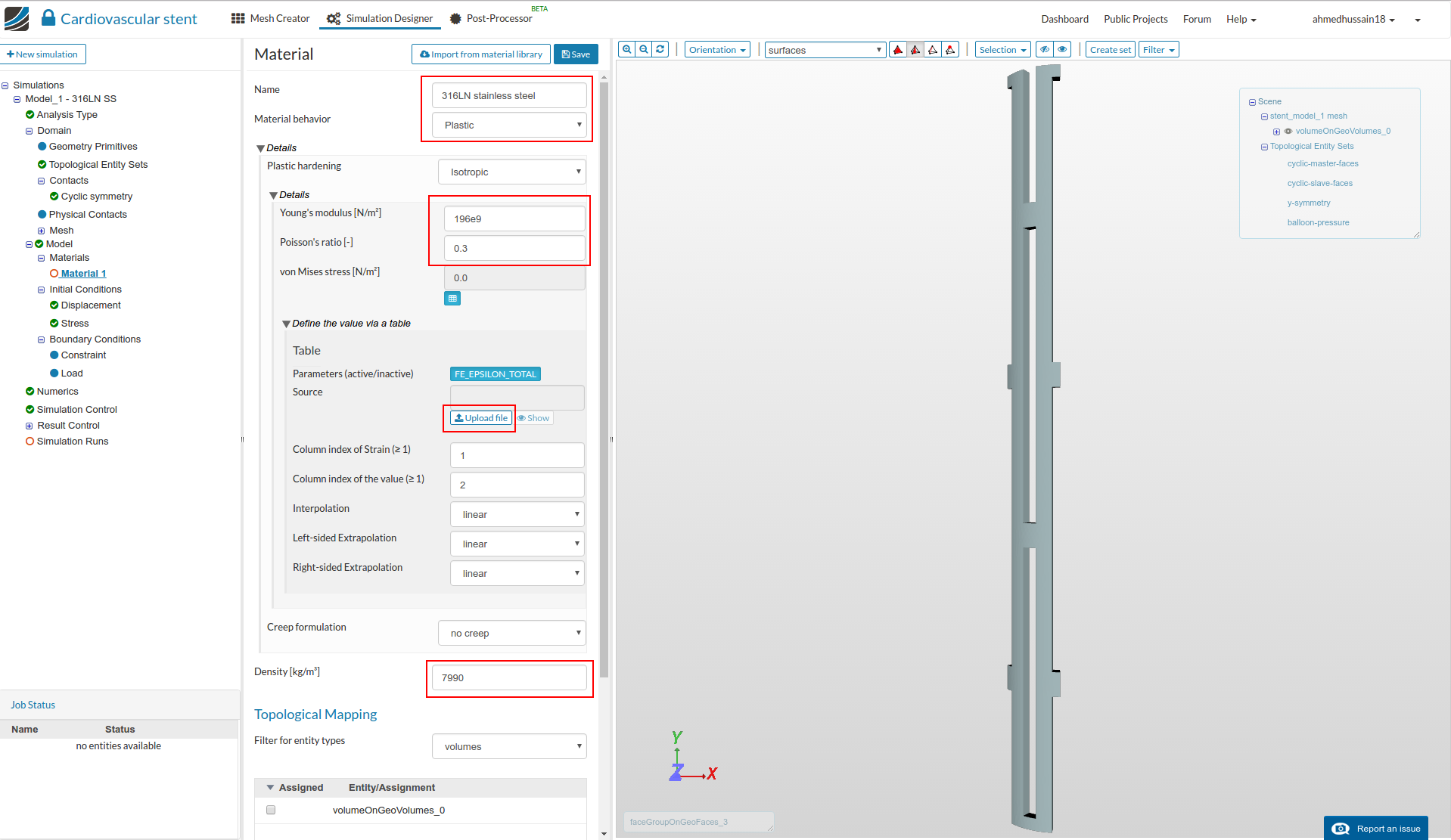Click the Geometry Primitives blue dot icon
Image resolution: width=1451 pixels, height=840 pixels.
pos(42,147)
